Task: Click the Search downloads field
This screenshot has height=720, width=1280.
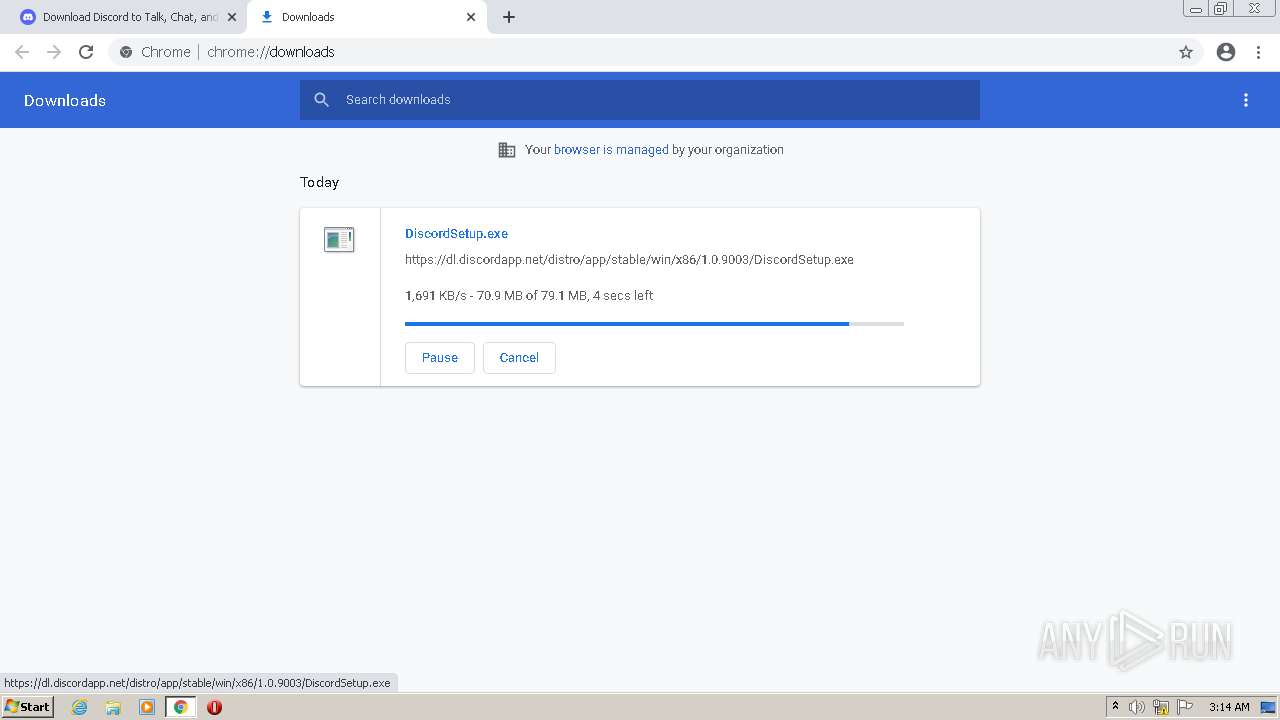Action: pos(640,100)
